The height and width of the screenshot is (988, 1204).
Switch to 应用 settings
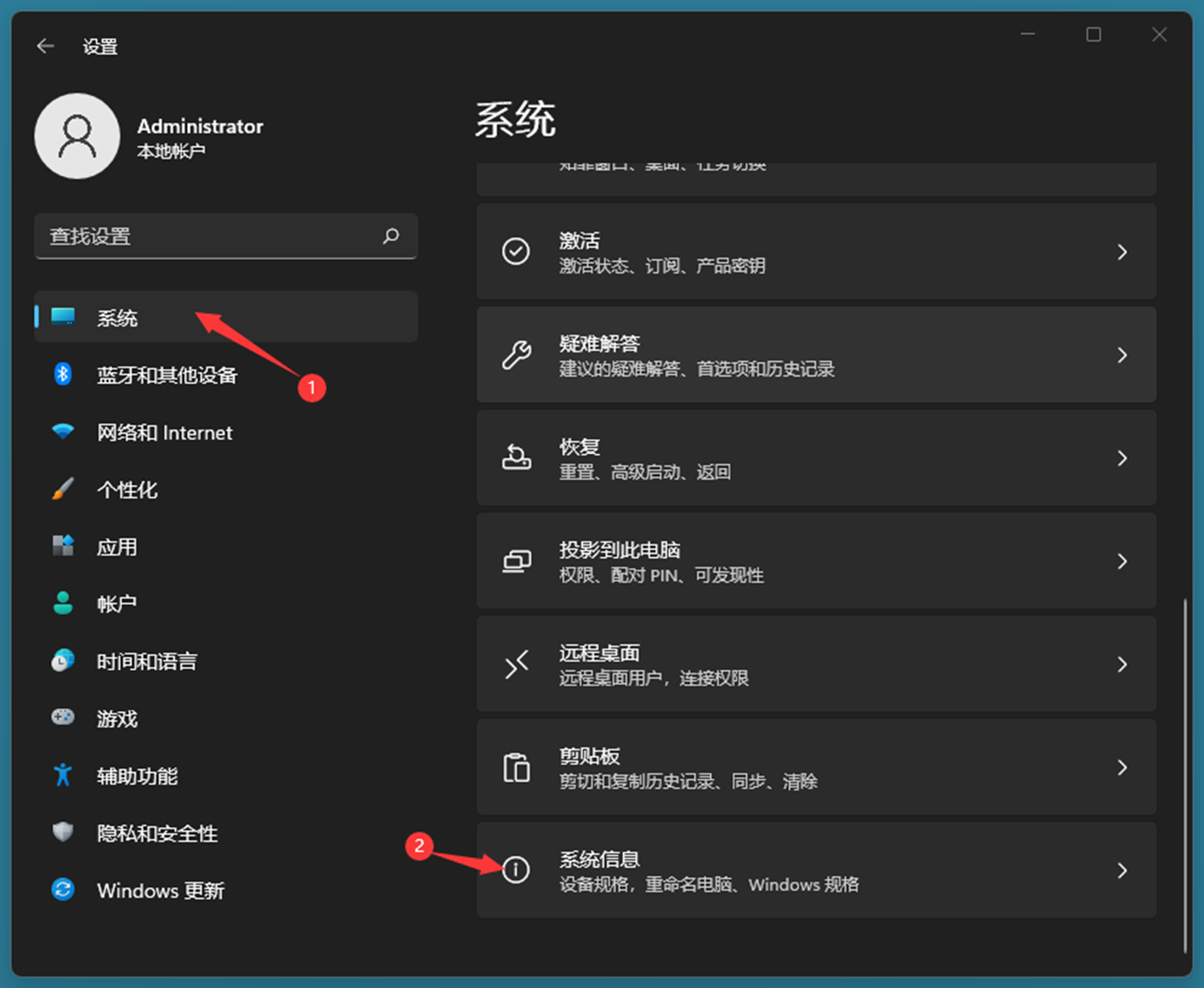click(x=226, y=546)
